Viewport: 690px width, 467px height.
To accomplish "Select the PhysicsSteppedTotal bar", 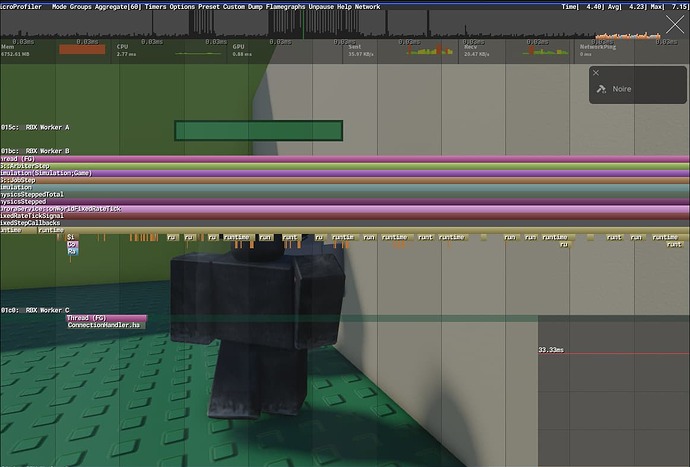I will click(x=345, y=194).
